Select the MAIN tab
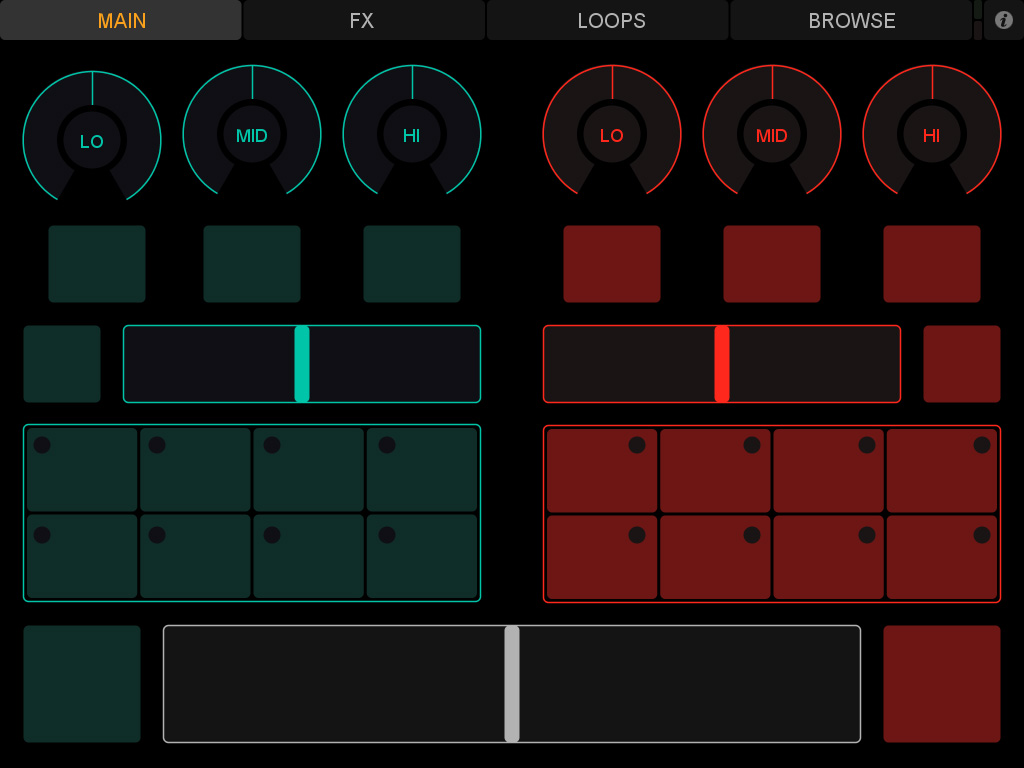The width and height of the screenshot is (1024, 768). [x=121, y=20]
